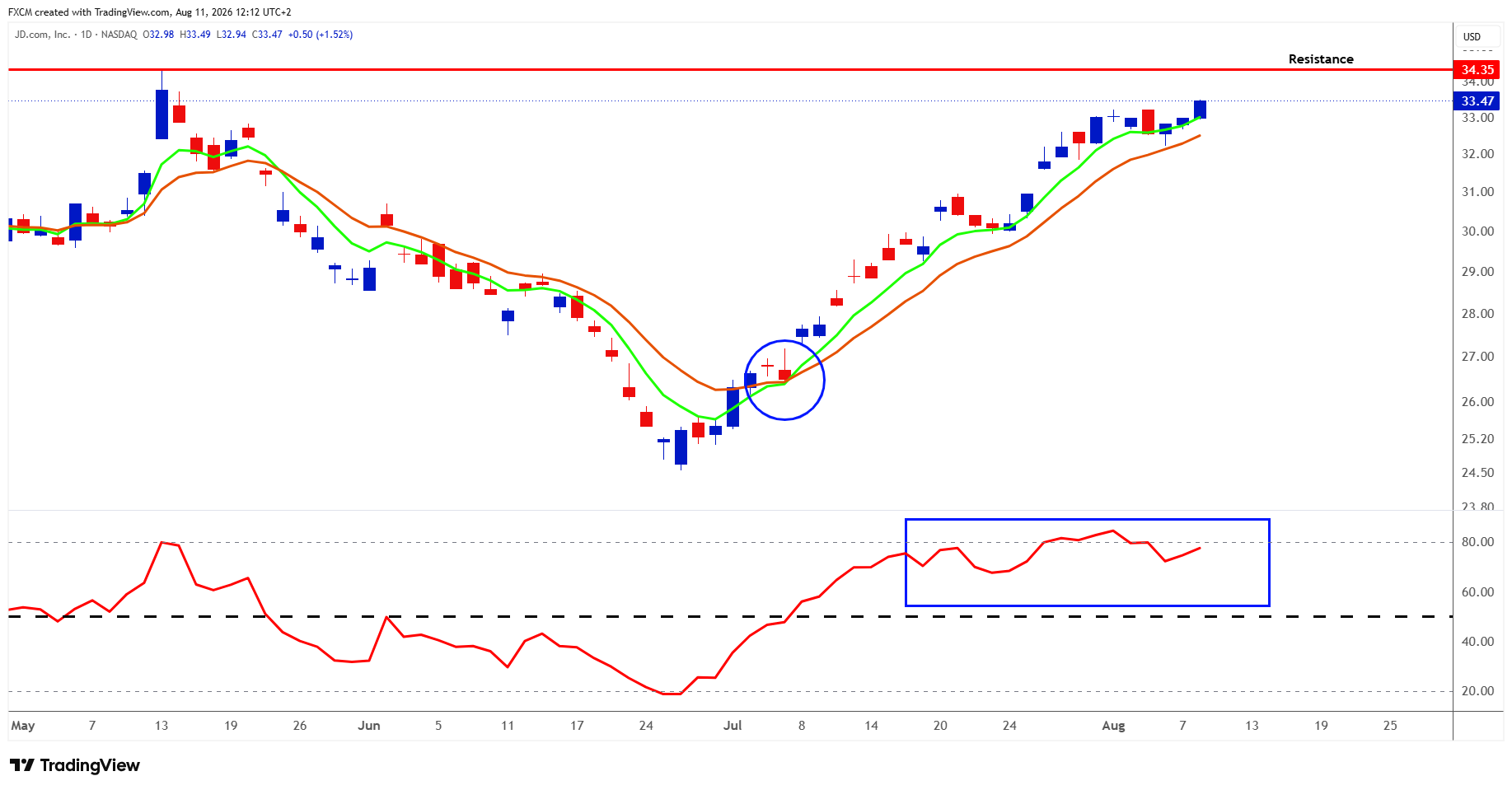This screenshot has width=1512, height=790.
Task: Click the 32.00 price axis label
Action: click(1477, 154)
